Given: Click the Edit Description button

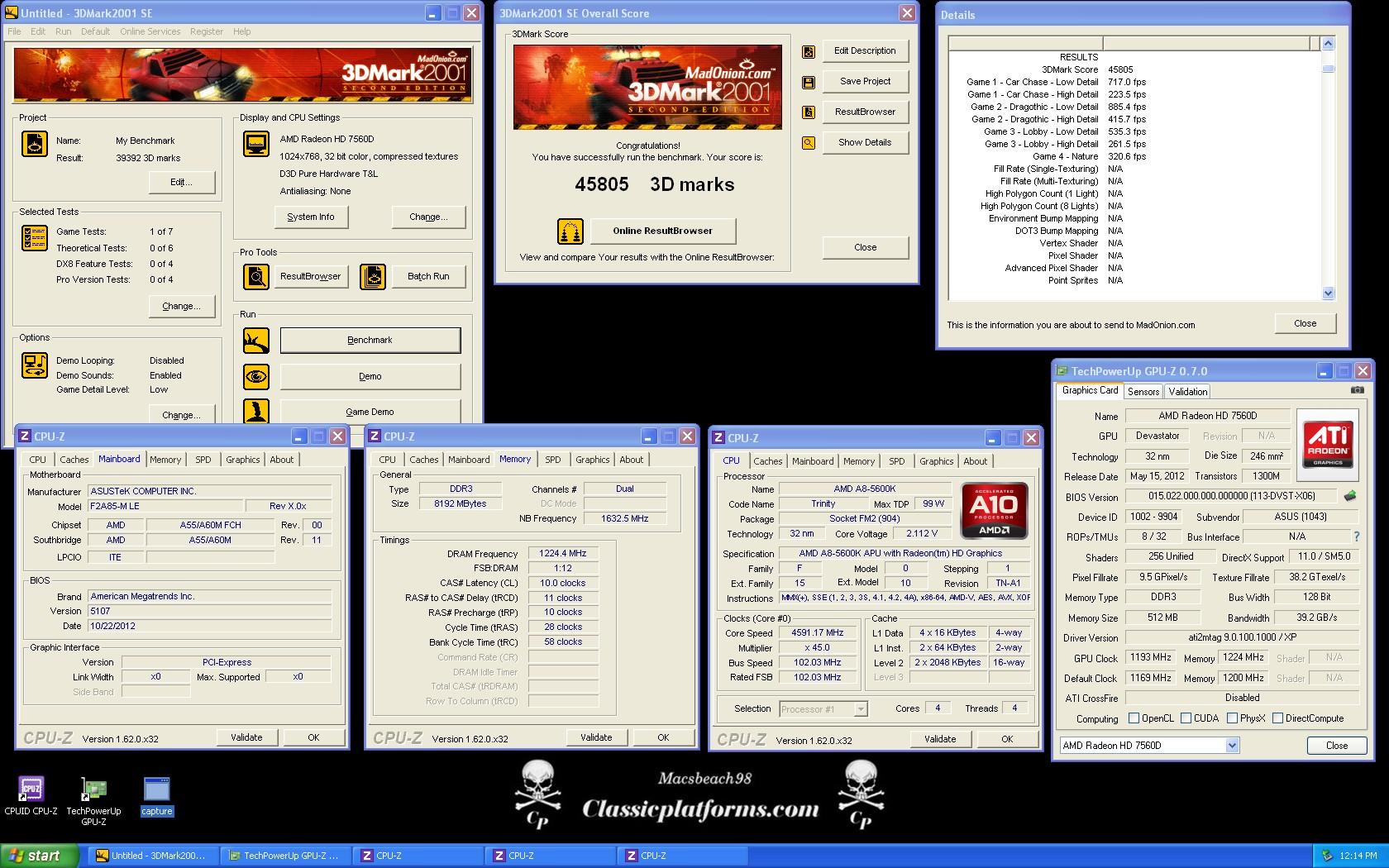Looking at the screenshot, I should [x=865, y=50].
